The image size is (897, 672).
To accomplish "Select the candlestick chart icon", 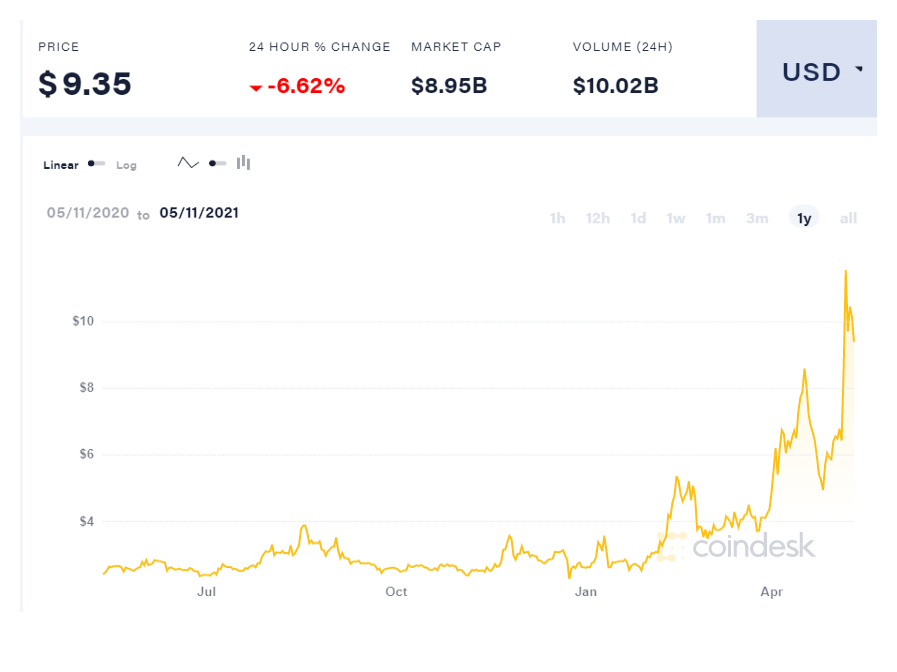I will coord(244,163).
